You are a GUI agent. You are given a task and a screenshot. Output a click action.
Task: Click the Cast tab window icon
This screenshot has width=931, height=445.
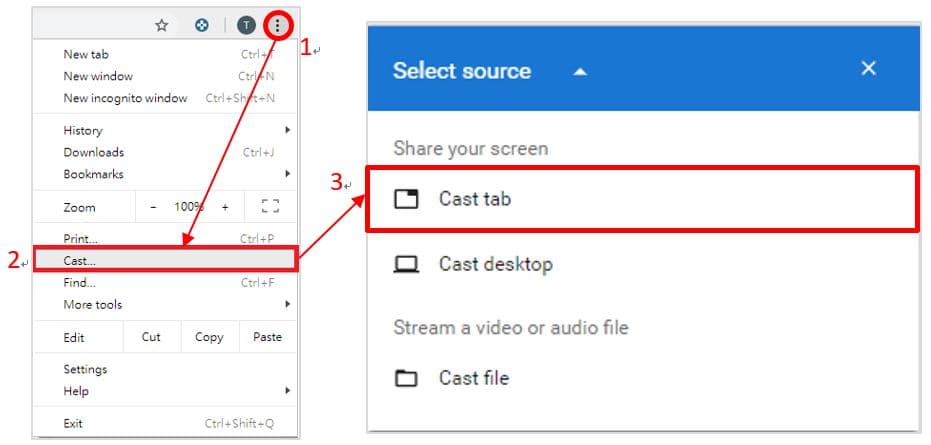406,198
